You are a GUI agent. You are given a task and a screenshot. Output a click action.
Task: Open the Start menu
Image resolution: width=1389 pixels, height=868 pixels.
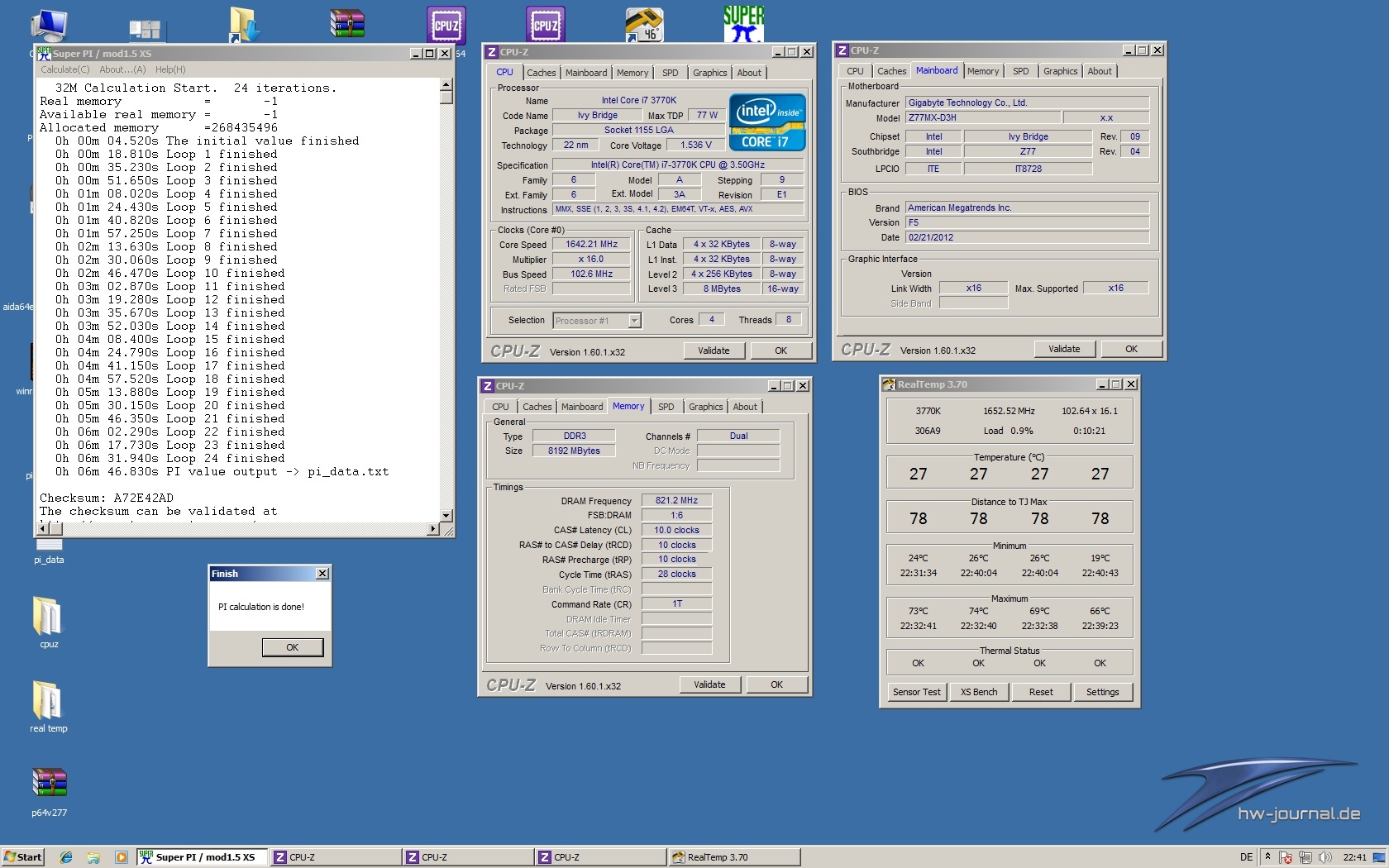click(x=22, y=857)
